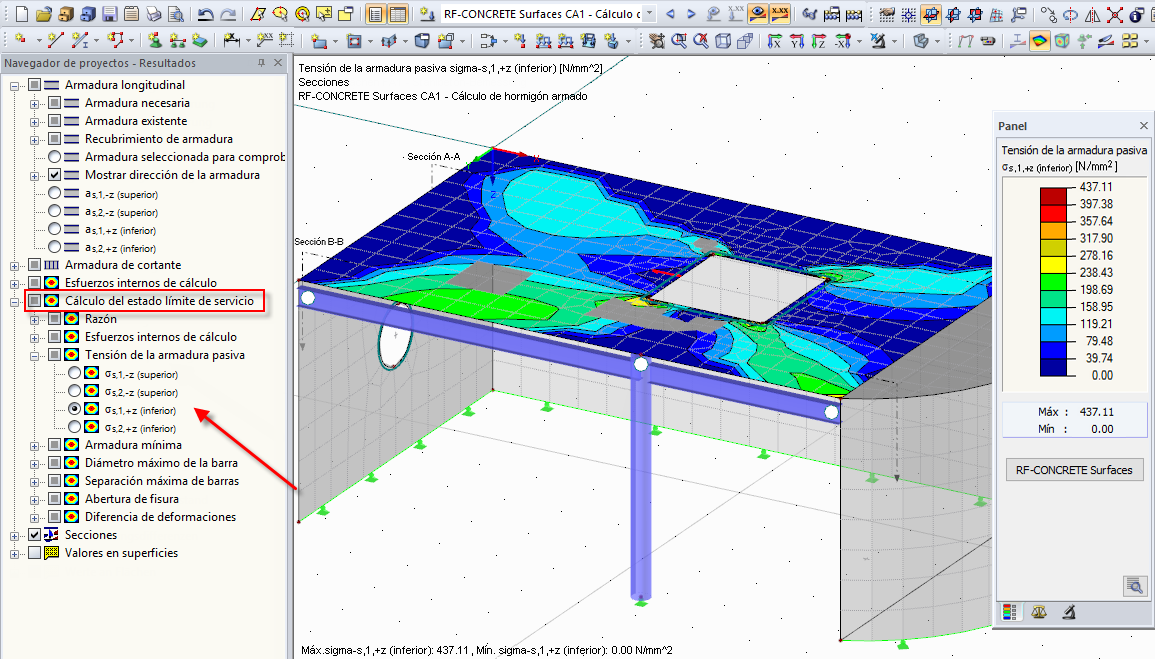Uncheck Mostrar dirección de la armadura

pos(55,175)
